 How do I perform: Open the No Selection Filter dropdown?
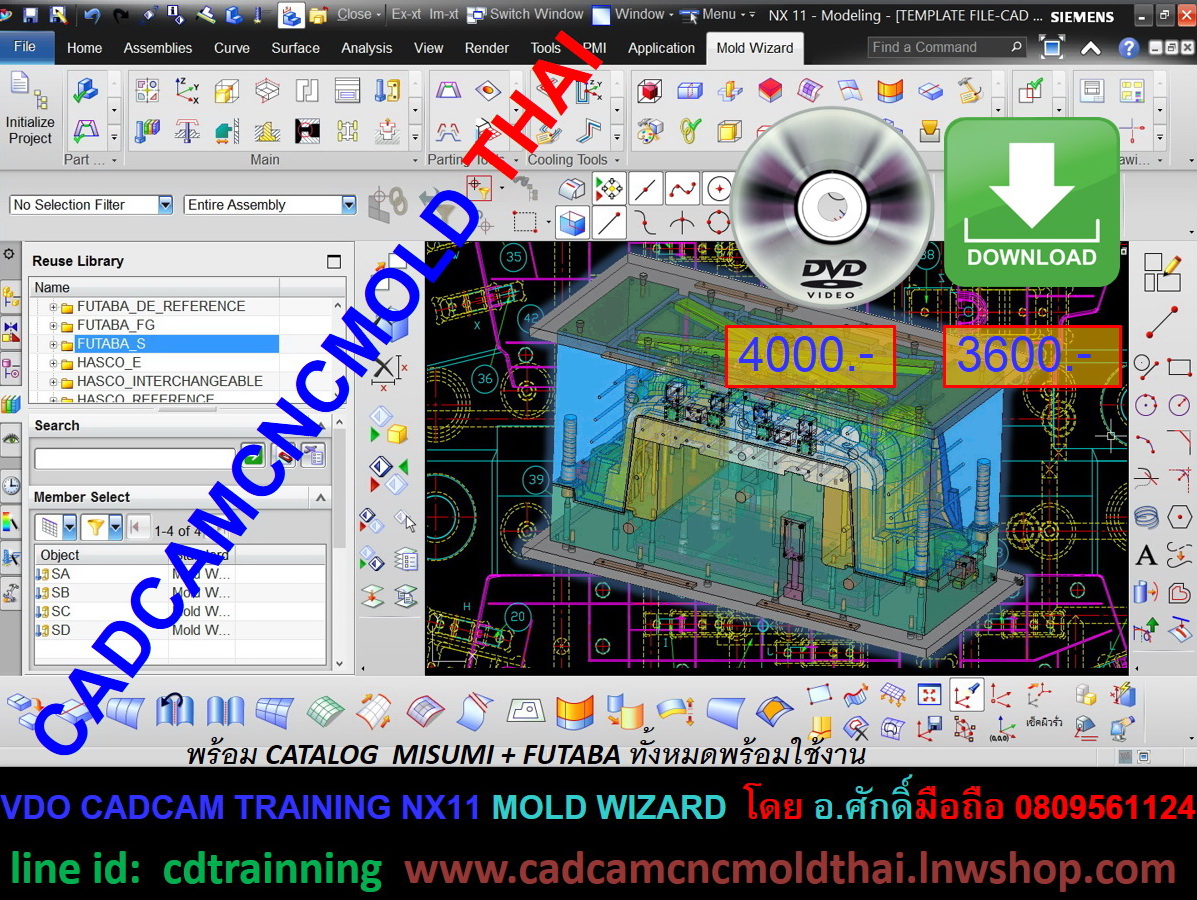click(x=91, y=205)
